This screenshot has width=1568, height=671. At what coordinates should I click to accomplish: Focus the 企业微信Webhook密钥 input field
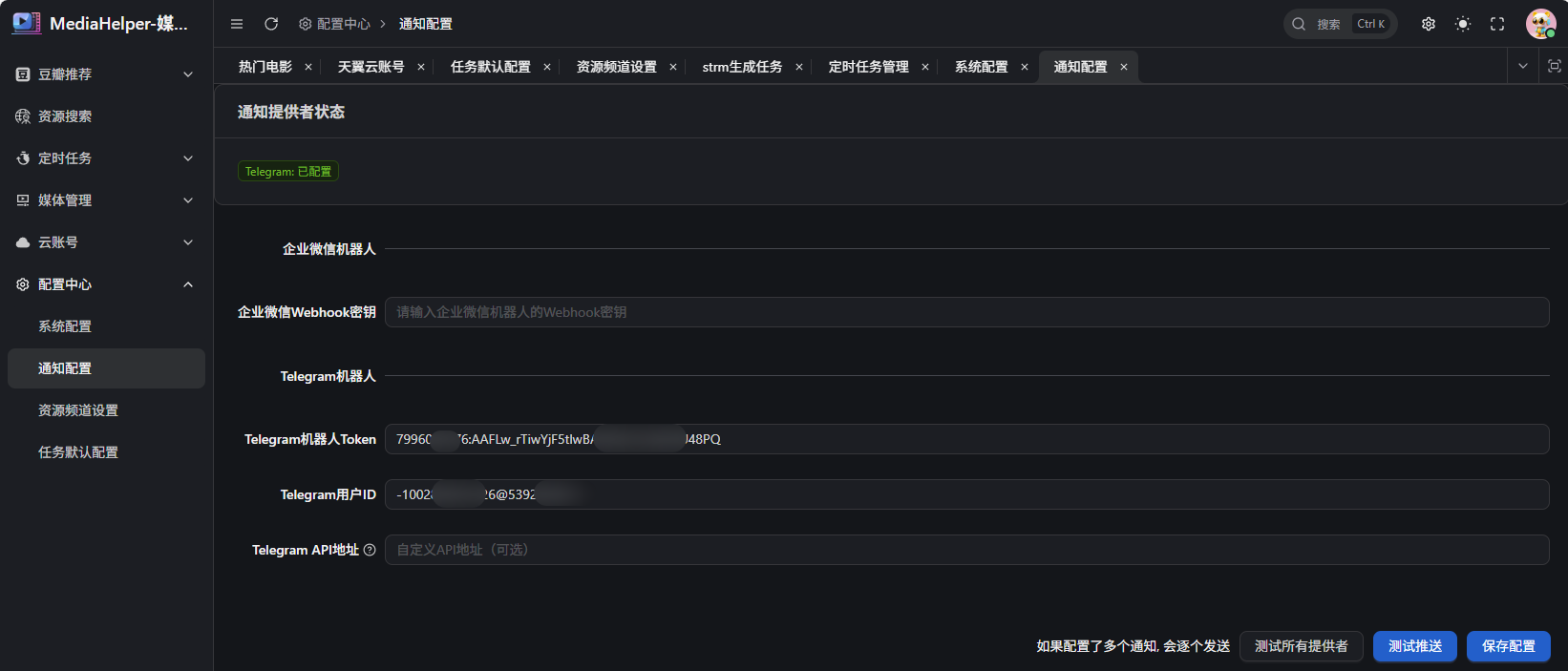tap(964, 312)
